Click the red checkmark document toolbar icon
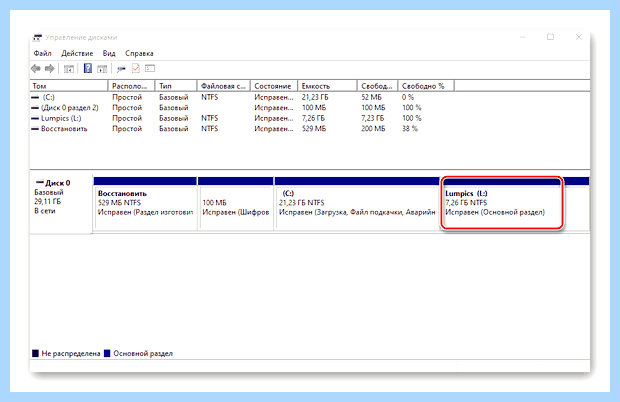The height and width of the screenshot is (402, 620). pyautogui.click(x=136, y=69)
